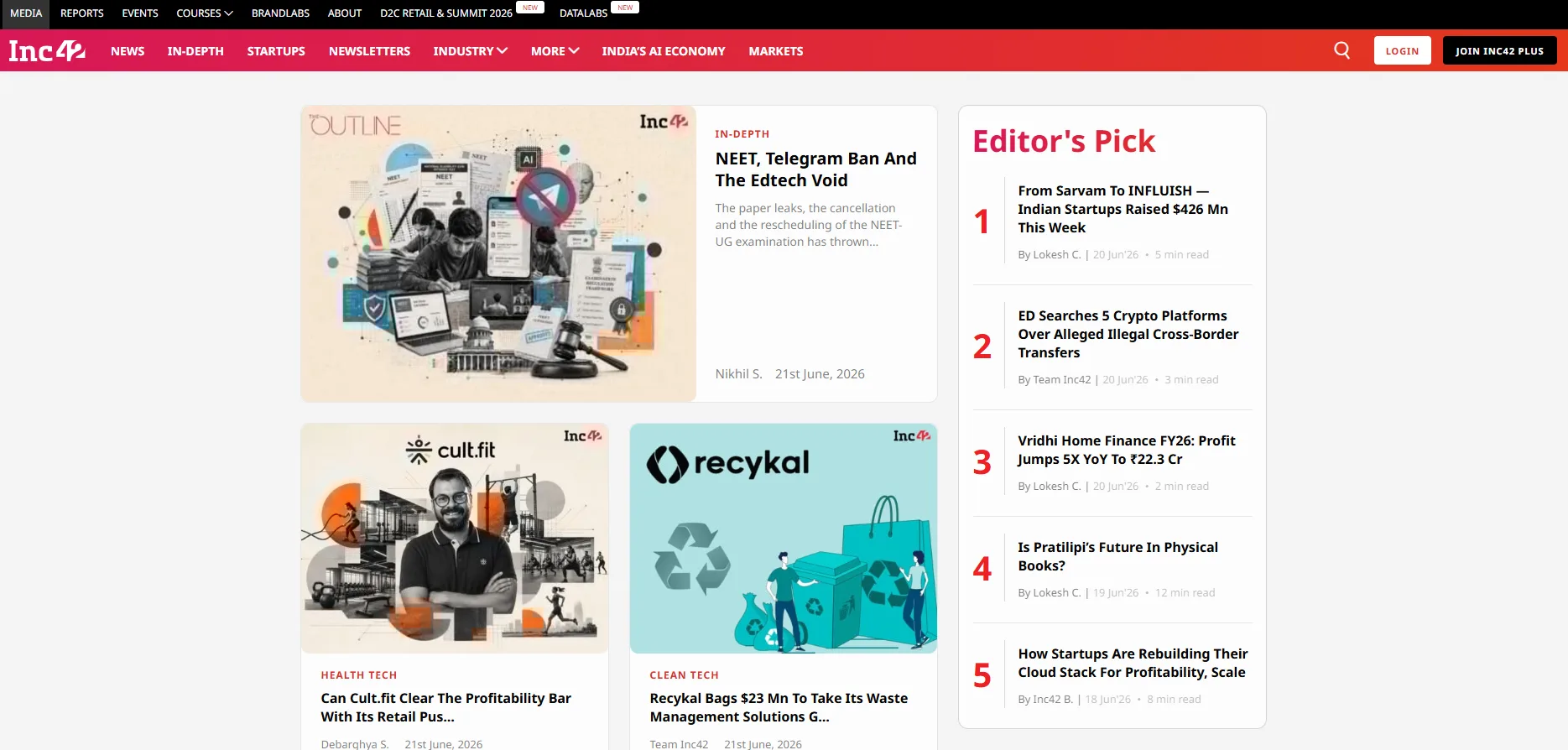Open D2C Retail & Summit 2026

[x=446, y=13]
